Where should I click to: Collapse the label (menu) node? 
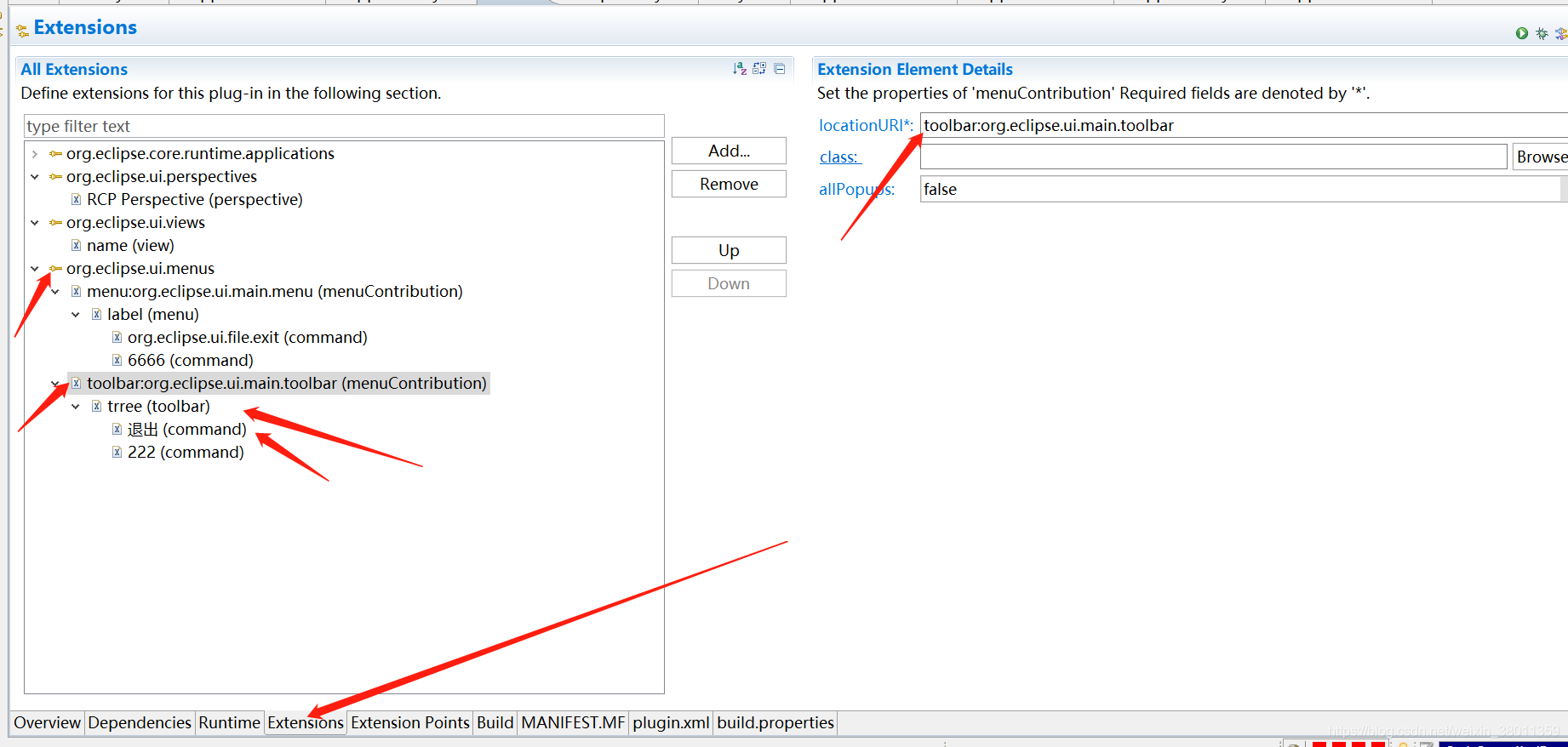76,315
